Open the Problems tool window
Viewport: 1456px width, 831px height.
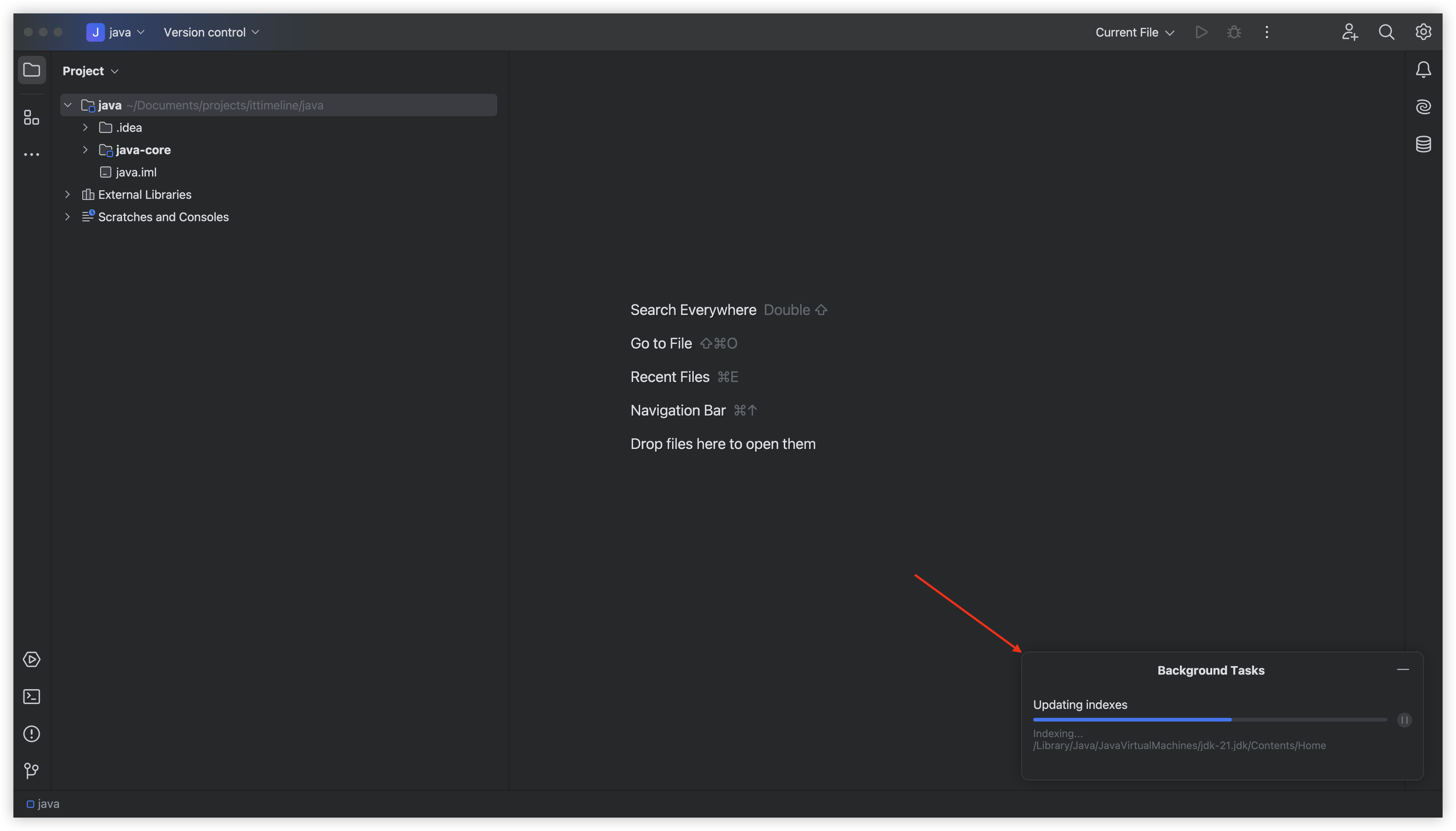tap(31, 734)
